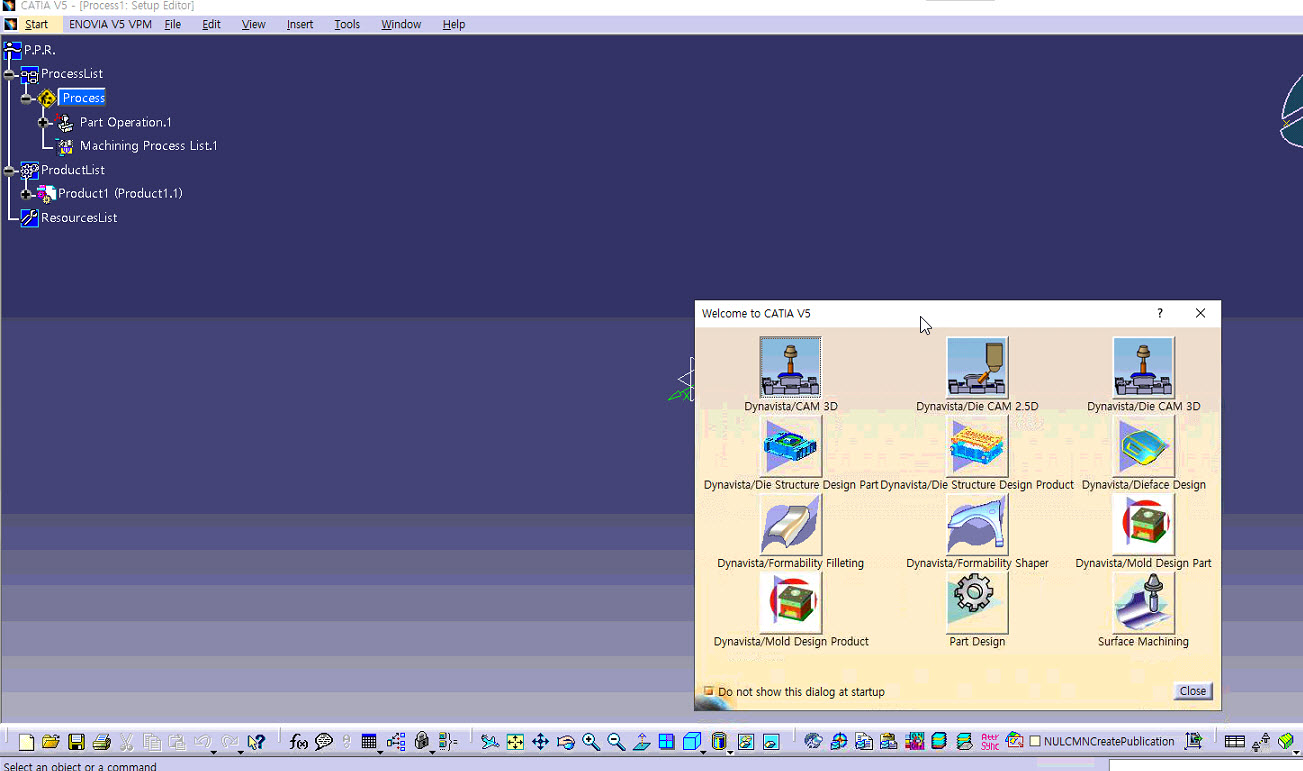Expand Part Operation.1 node
Viewport: 1303px width, 771px height.
tap(44, 122)
